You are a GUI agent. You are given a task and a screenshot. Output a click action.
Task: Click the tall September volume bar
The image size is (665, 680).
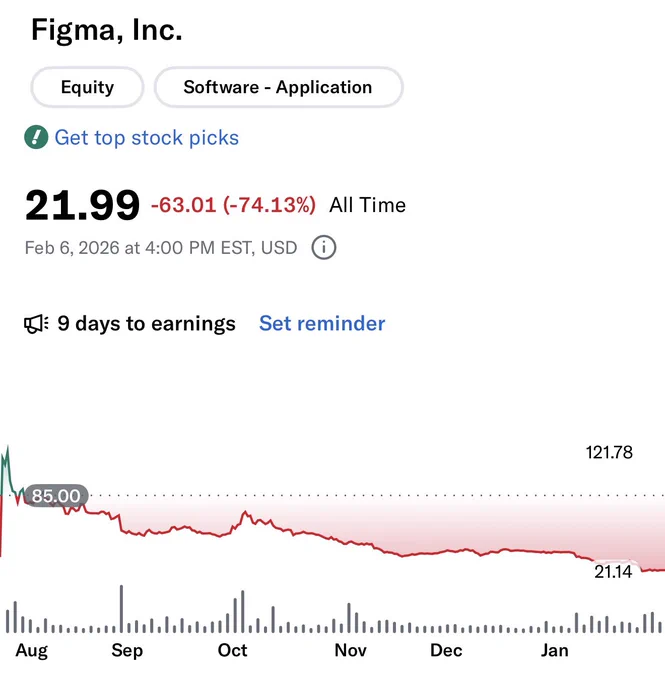[121, 609]
